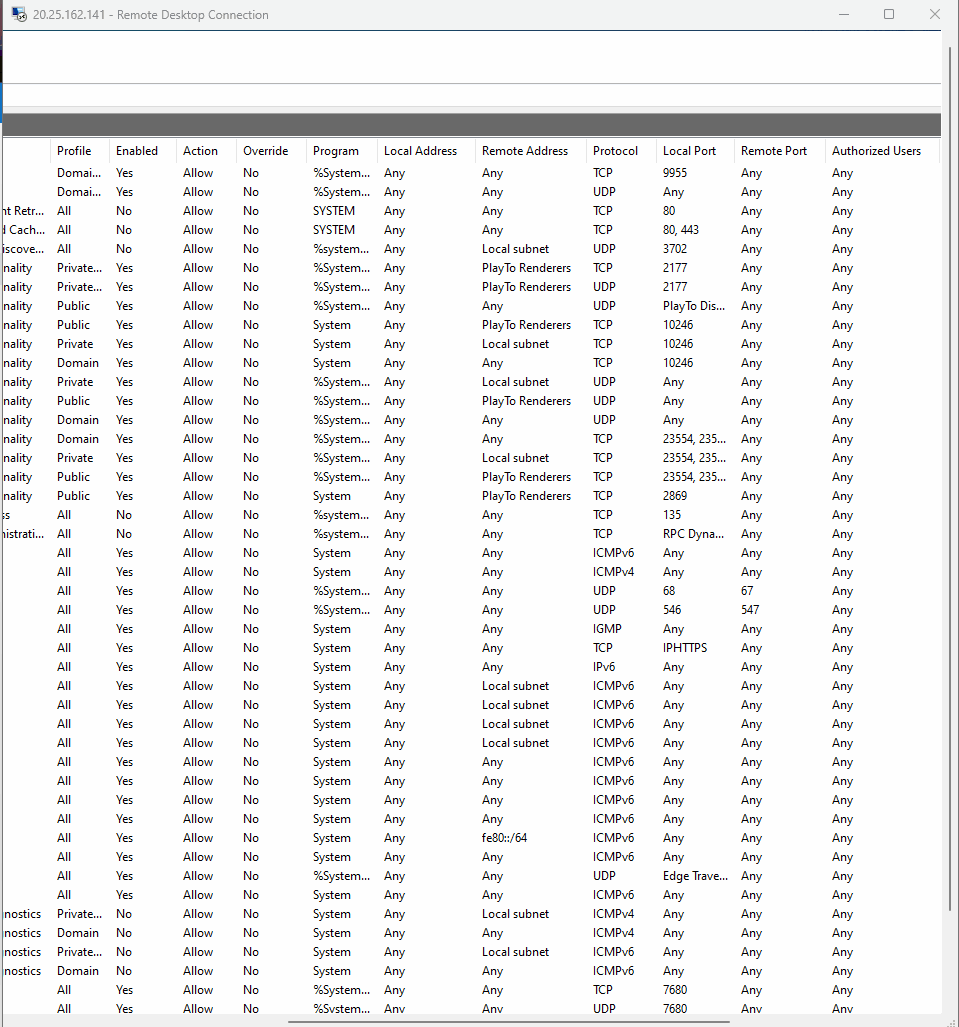
Task: Select the 'iscove...' rule name cell
Action: (x=24, y=249)
